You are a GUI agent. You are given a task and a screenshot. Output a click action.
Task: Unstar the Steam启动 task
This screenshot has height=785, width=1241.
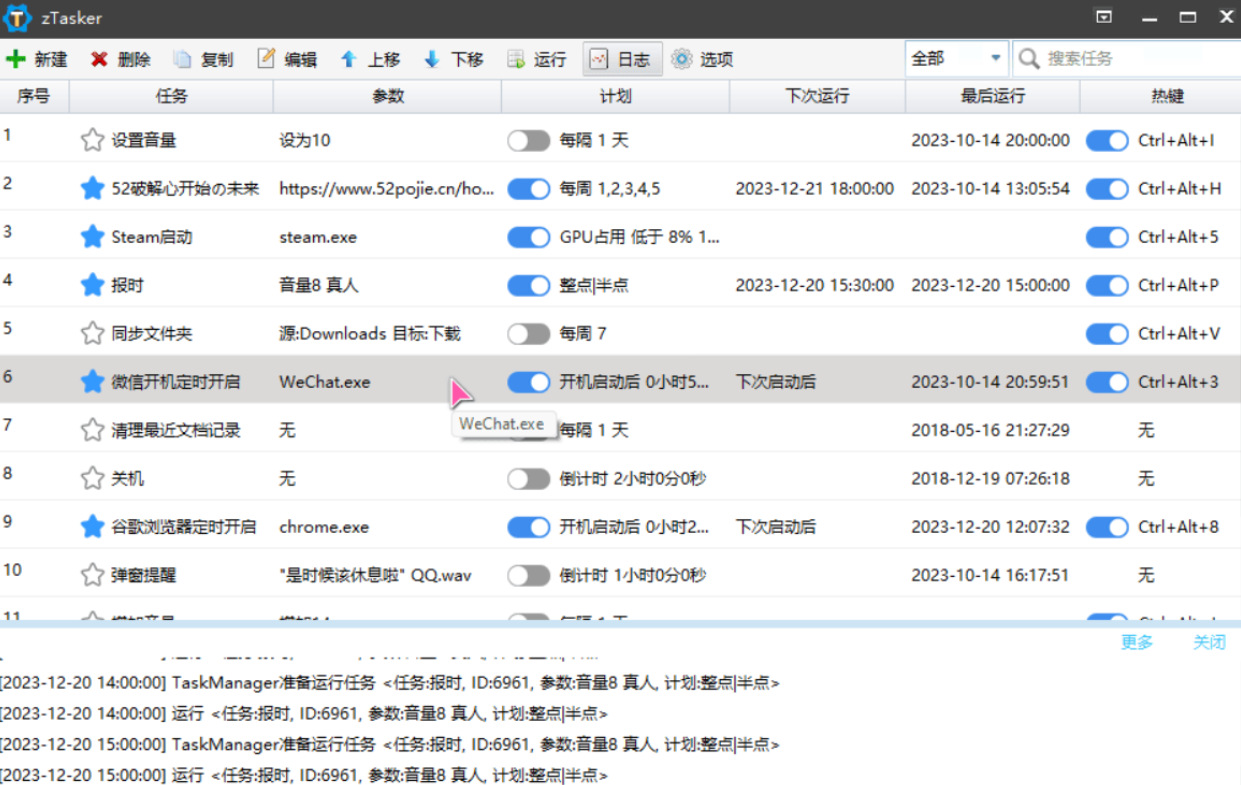click(92, 237)
